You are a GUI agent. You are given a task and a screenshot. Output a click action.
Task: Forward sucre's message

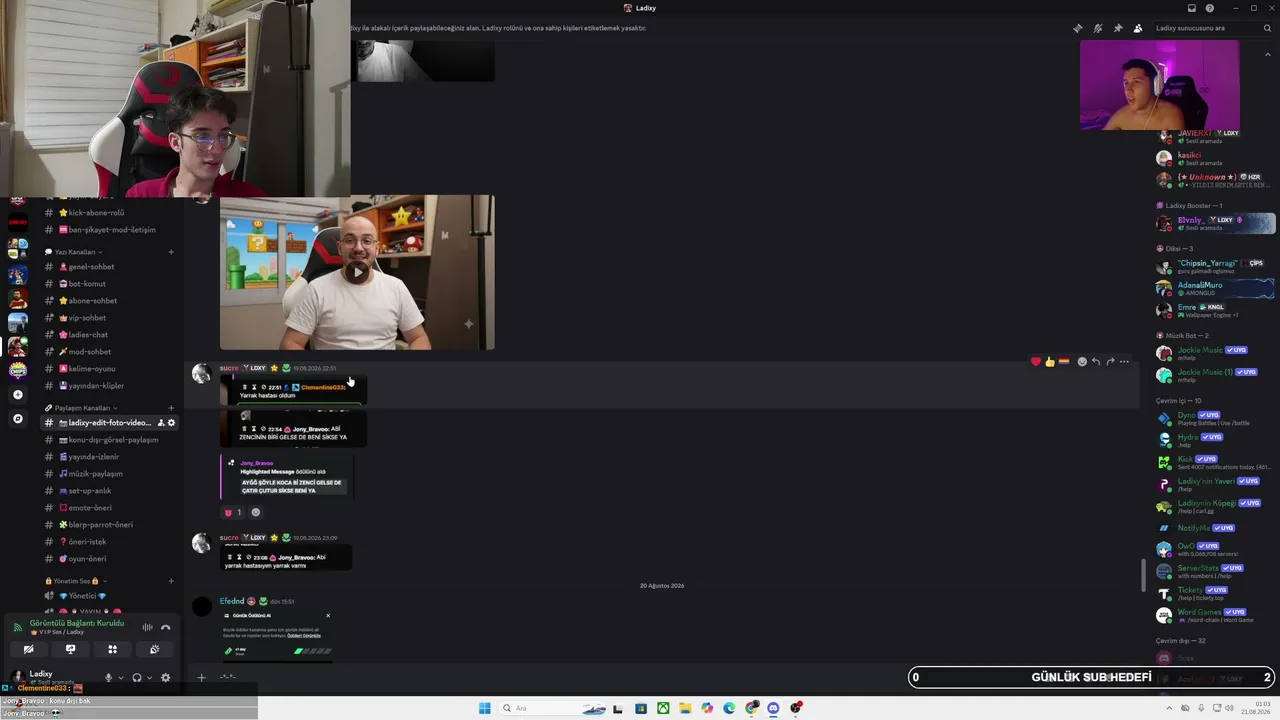tap(1110, 361)
